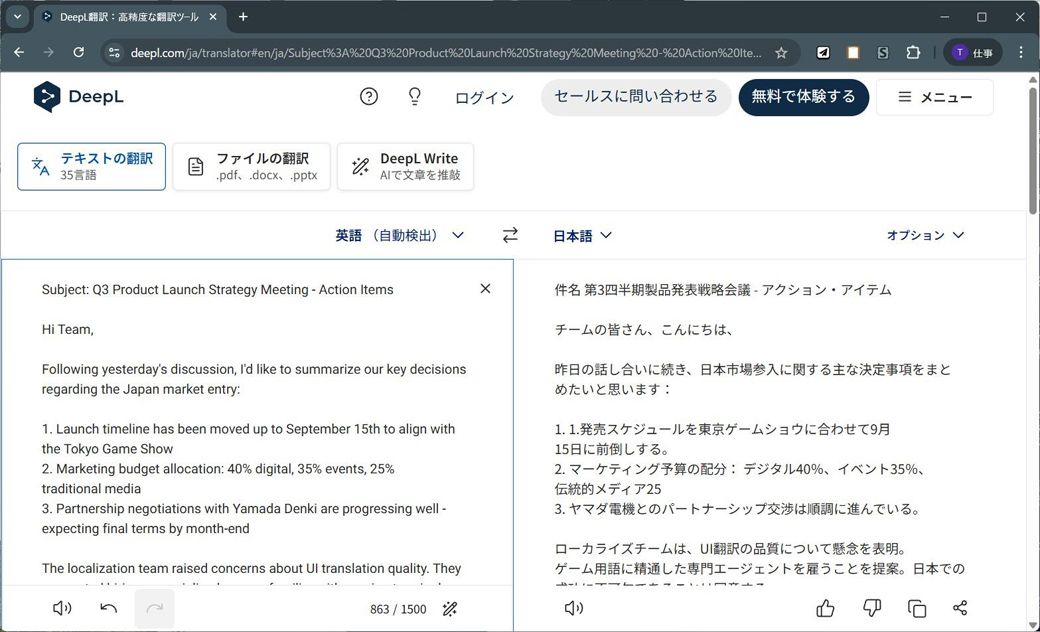Click the S extension icon in toolbar

[882, 52]
